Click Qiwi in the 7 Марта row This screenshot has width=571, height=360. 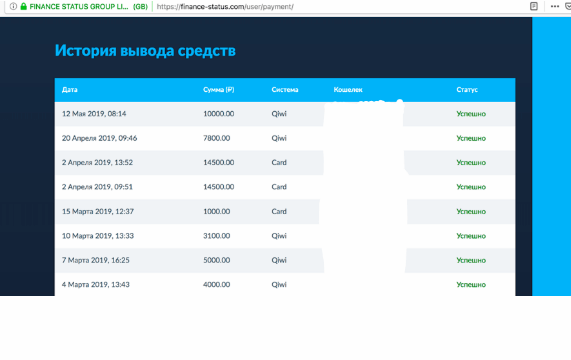pos(279,260)
